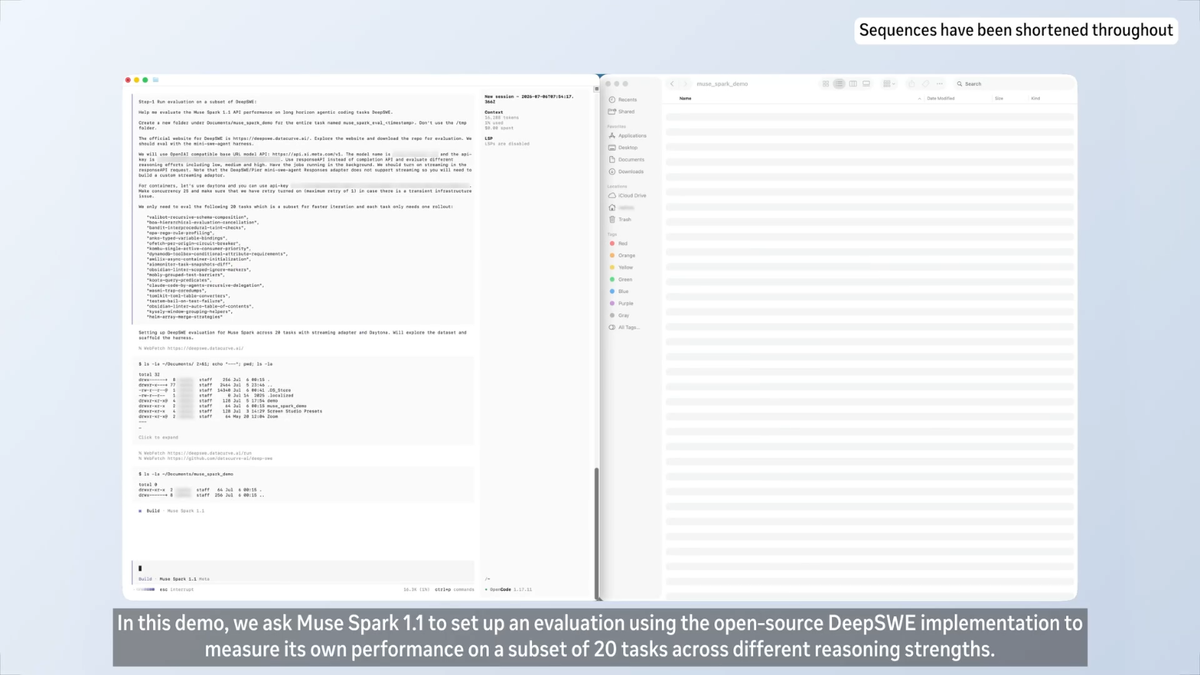
Task: Click the 'New session' title in side panel
Action: click(x=529, y=99)
